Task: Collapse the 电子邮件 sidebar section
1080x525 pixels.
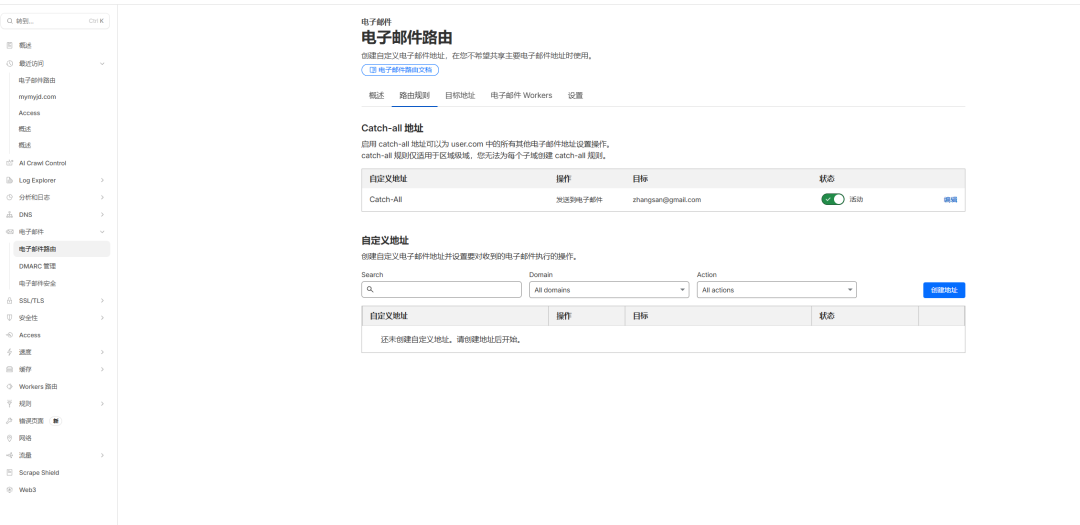Action: [x=102, y=232]
